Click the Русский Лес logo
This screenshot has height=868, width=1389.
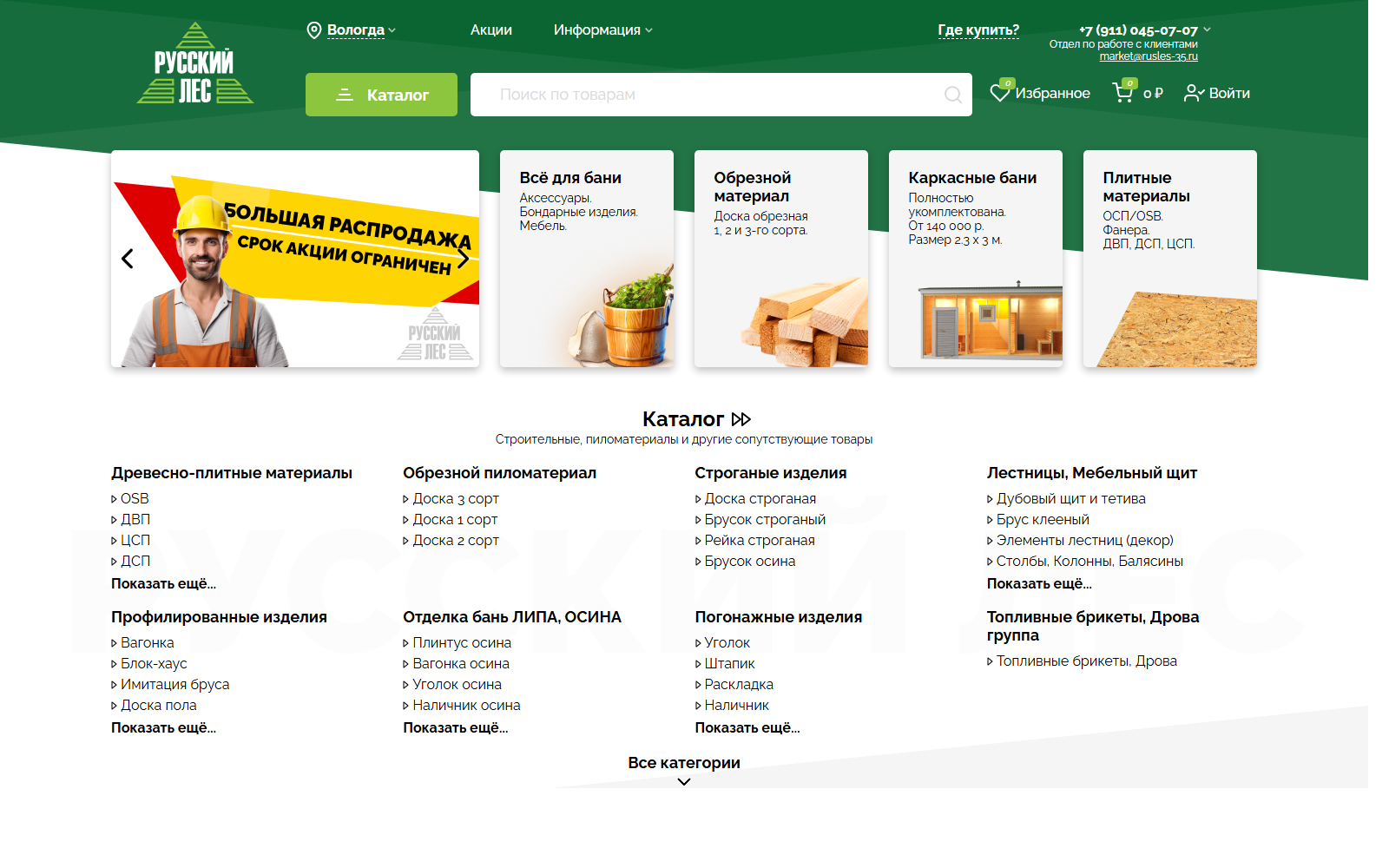click(195, 63)
